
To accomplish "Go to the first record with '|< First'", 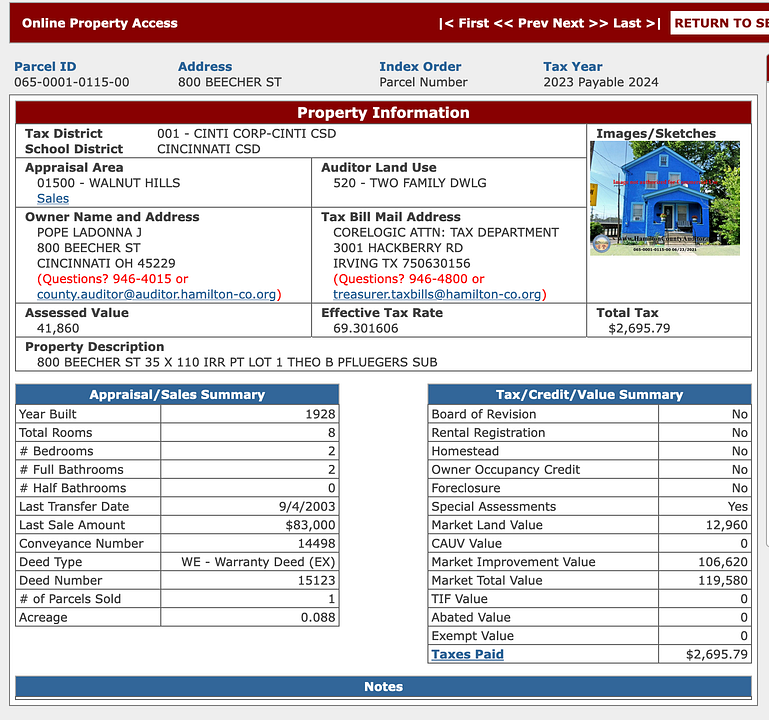I will 464,23.
